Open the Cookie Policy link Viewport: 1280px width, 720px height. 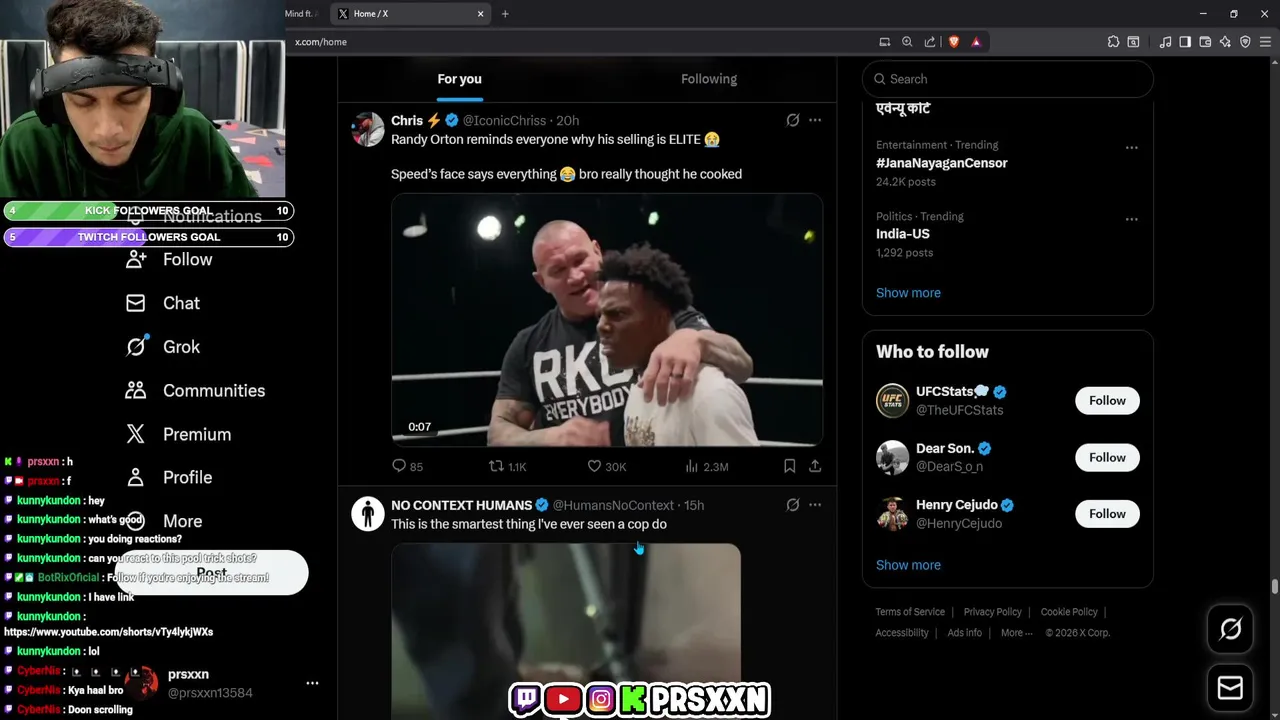point(1069,612)
